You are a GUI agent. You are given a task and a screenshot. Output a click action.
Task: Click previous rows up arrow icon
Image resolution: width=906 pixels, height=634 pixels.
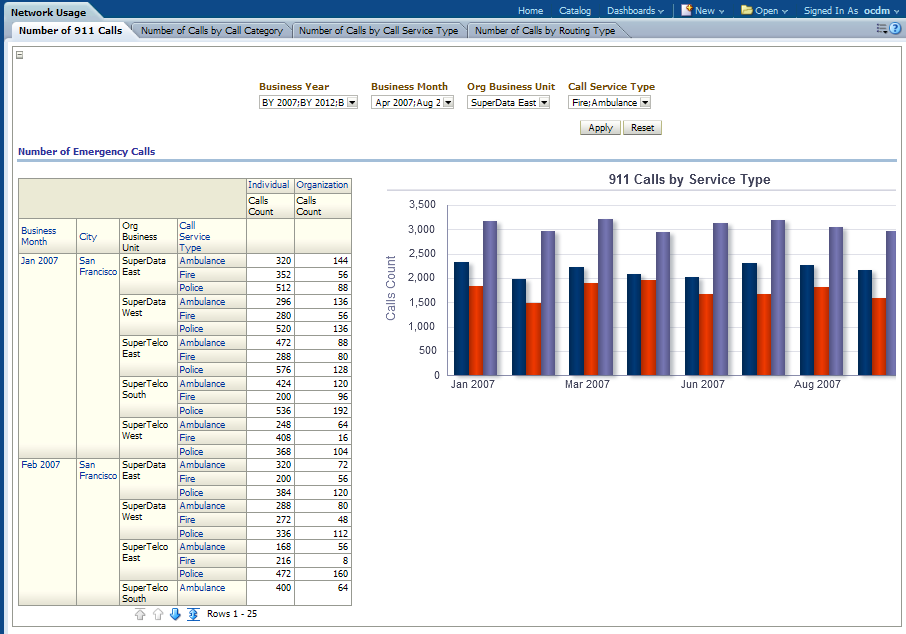[x=157, y=614]
